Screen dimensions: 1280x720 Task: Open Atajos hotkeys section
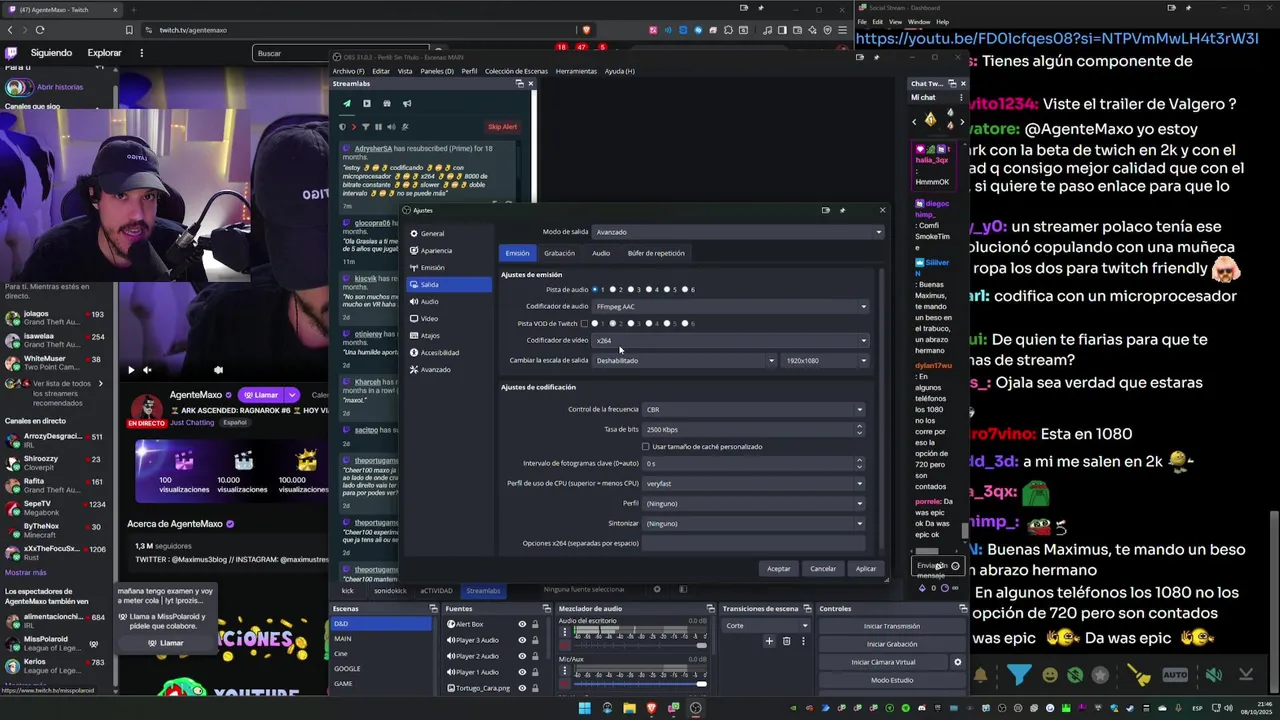coord(449,335)
